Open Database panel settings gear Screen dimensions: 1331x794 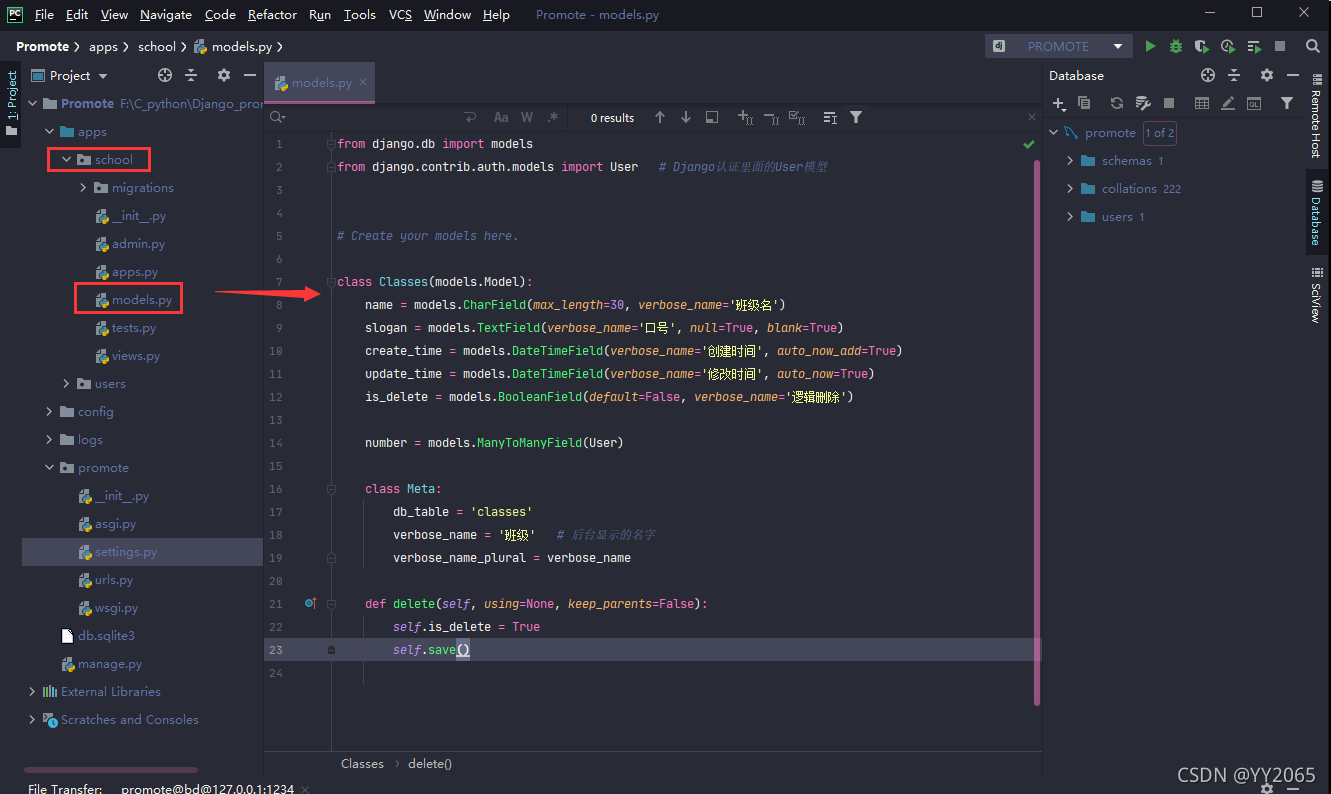click(1267, 75)
